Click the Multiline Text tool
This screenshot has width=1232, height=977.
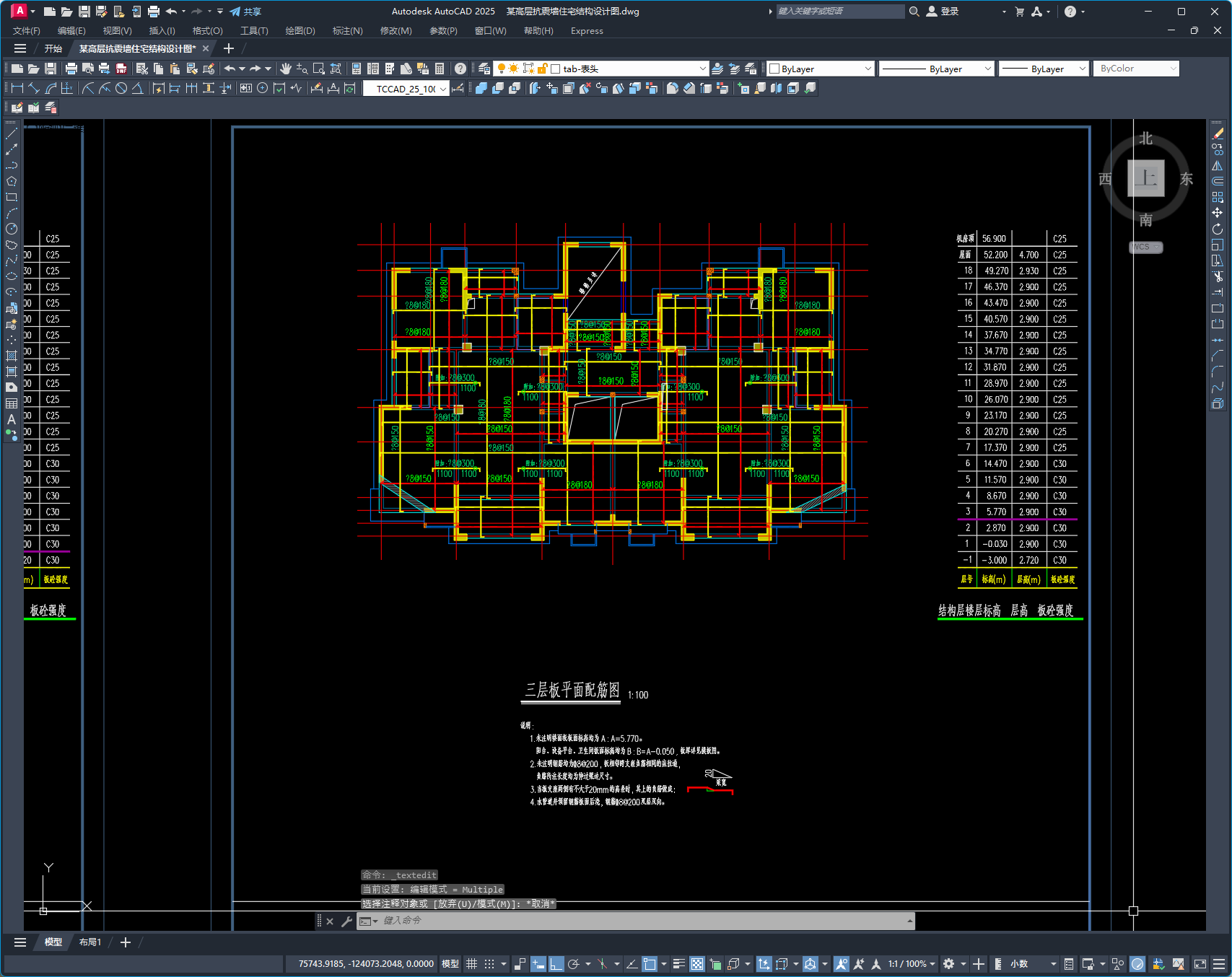(x=12, y=419)
